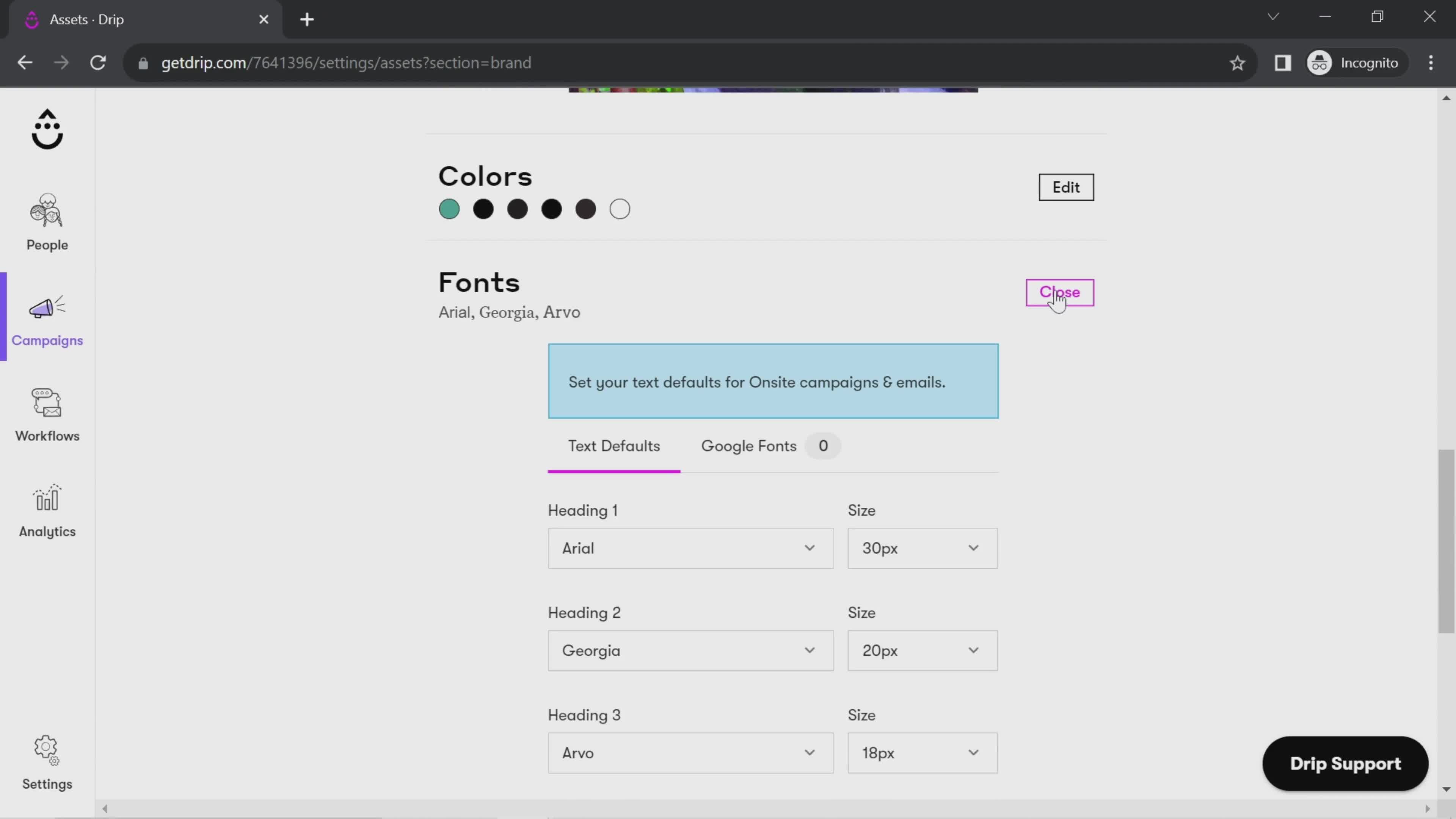
Task: Click the People sidebar icon
Action: pos(47,220)
